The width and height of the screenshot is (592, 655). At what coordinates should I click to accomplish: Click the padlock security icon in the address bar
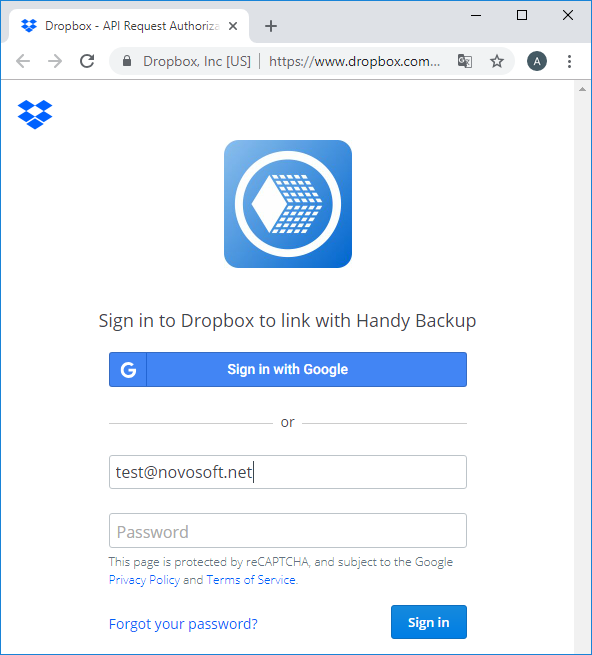[x=127, y=61]
